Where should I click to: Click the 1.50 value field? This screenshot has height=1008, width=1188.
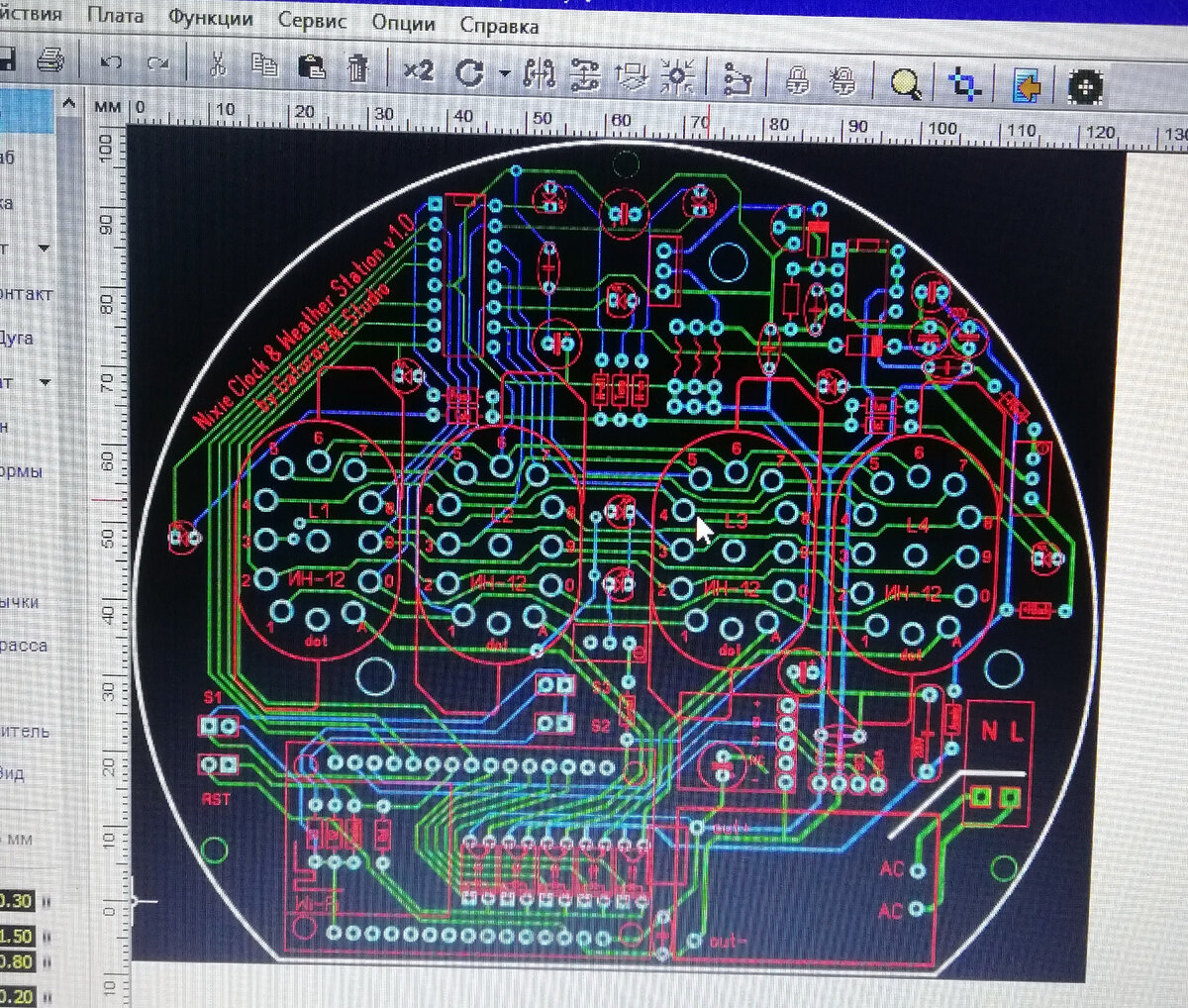(16, 936)
